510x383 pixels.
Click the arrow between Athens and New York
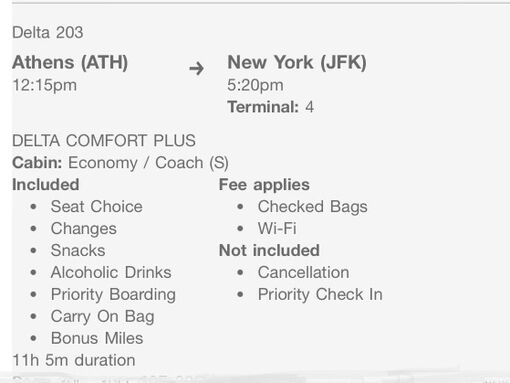[196, 68]
